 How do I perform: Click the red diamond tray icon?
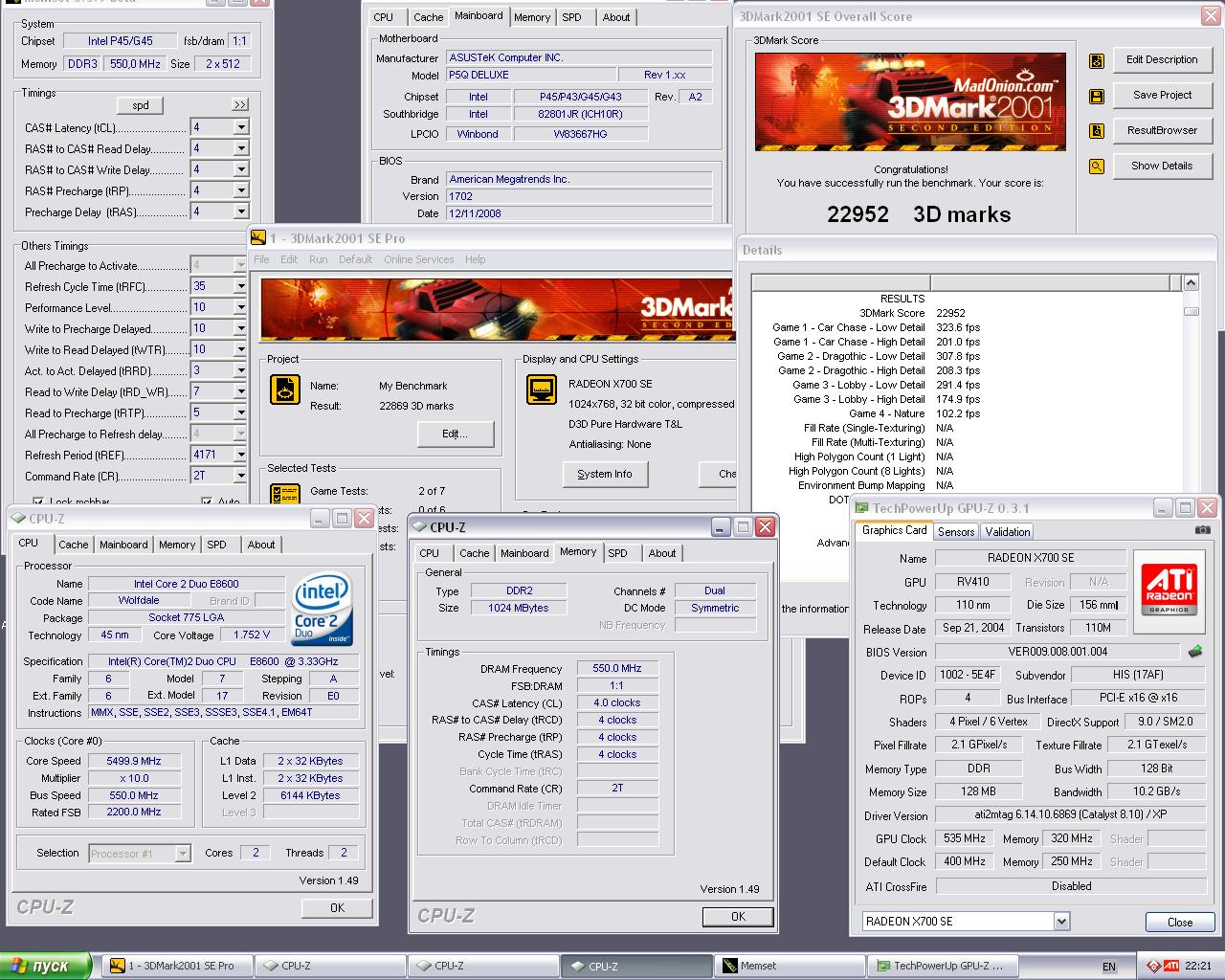click(x=1154, y=966)
